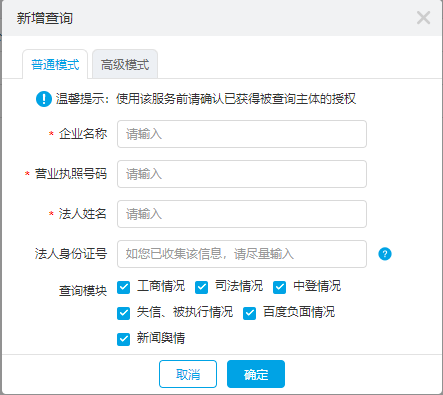Viewport: 443px width, 395px height.
Task: Uncheck the 百度负面情况 option
Action: [249, 313]
